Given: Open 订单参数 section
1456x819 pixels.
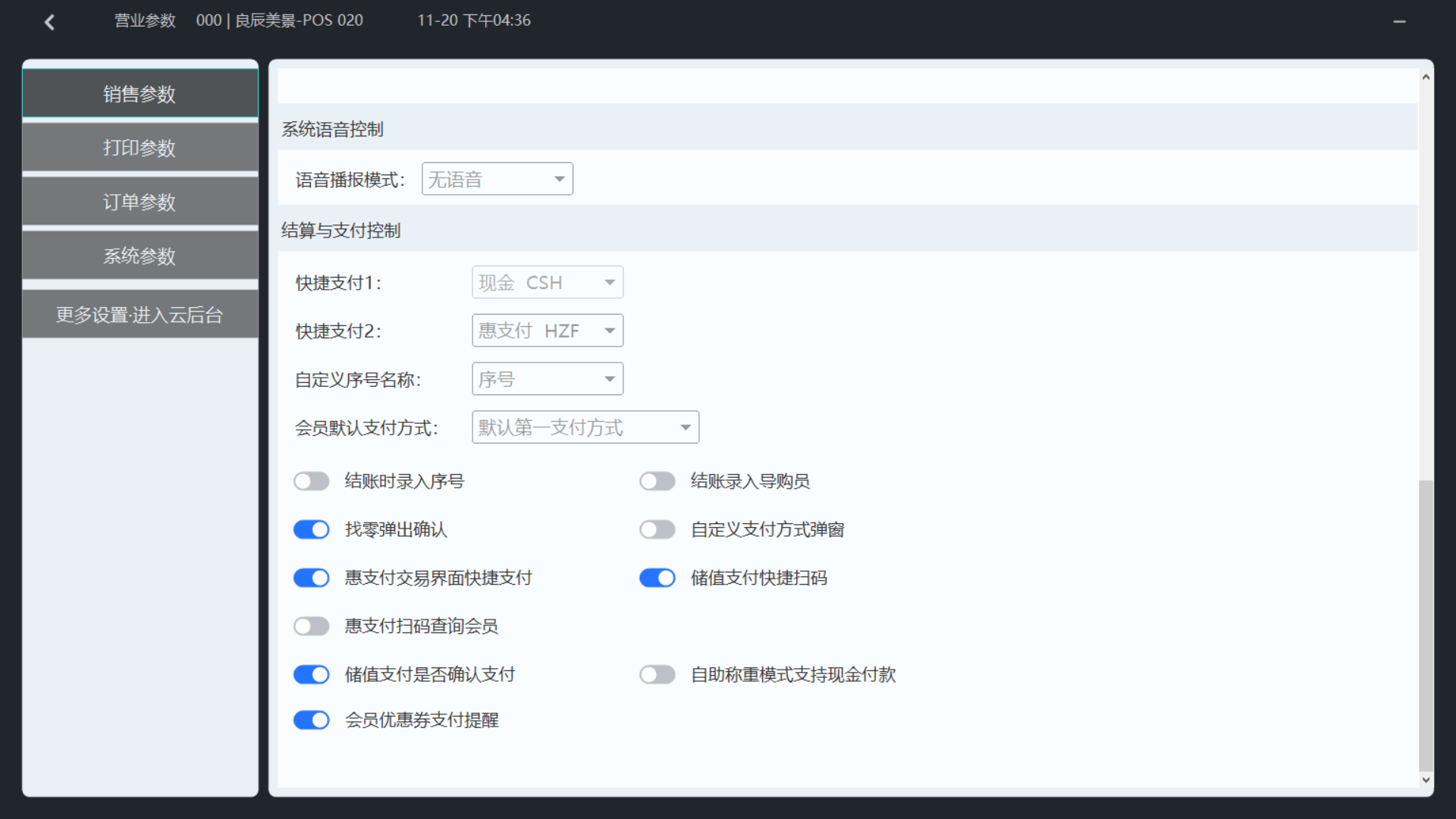Looking at the screenshot, I should [140, 202].
